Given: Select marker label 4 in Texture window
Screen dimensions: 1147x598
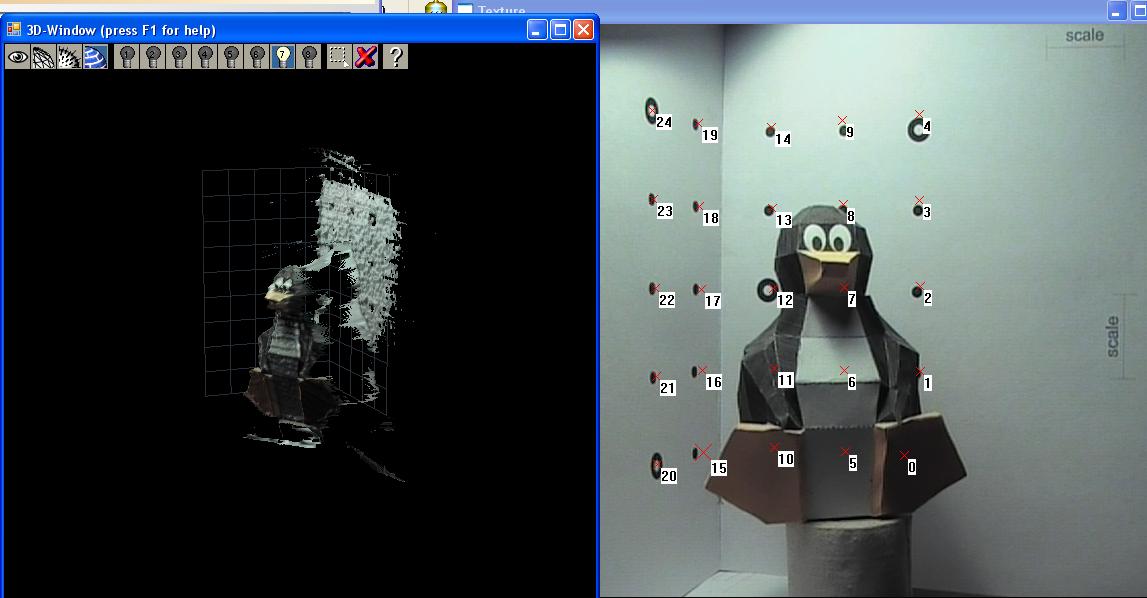Looking at the screenshot, I should pos(927,126).
